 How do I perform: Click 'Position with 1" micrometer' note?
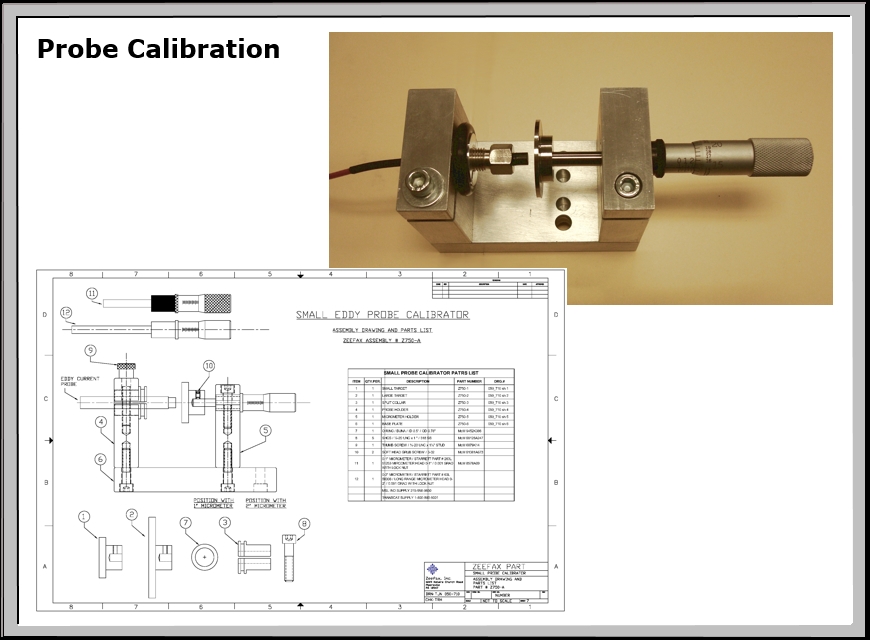214,503
